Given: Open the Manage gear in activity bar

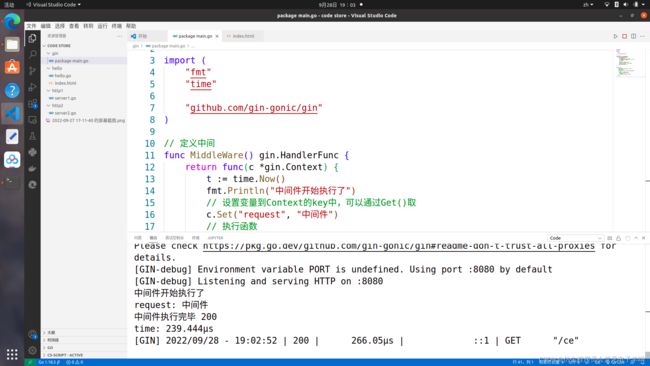Looking at the screenshot, I should [x=32, y=350].
